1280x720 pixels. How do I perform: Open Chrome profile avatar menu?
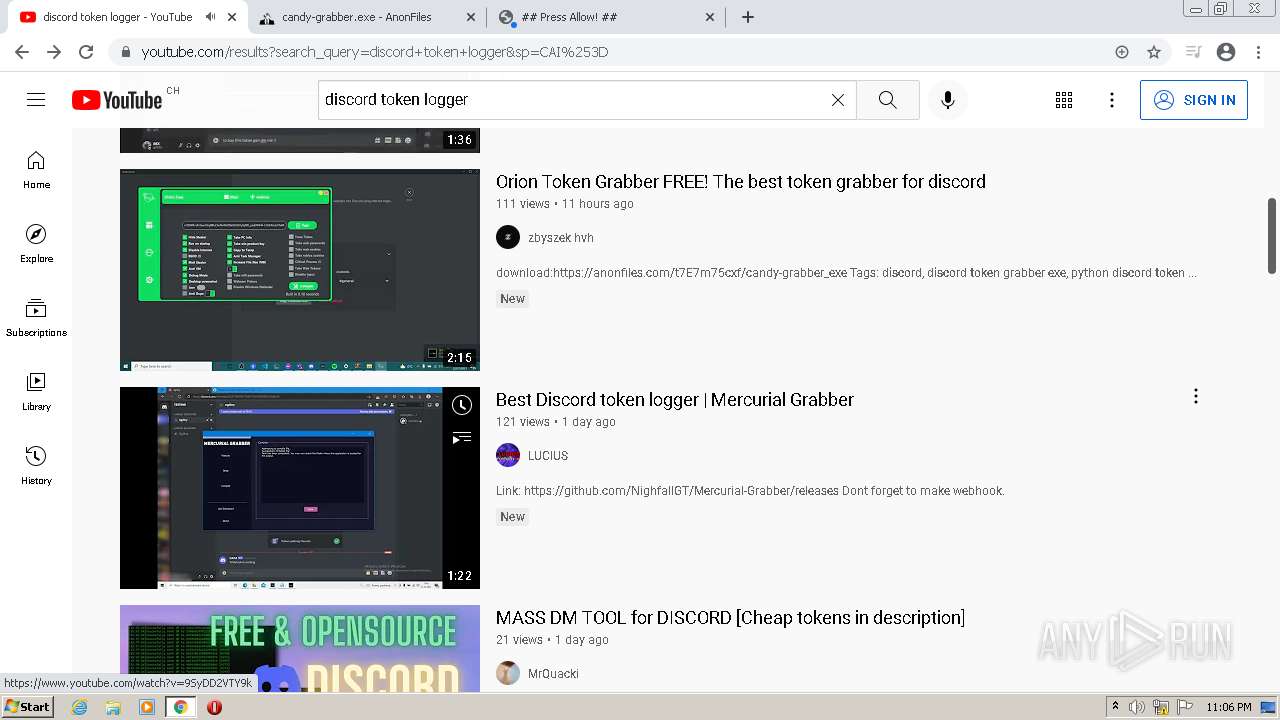click(1226, 52)
